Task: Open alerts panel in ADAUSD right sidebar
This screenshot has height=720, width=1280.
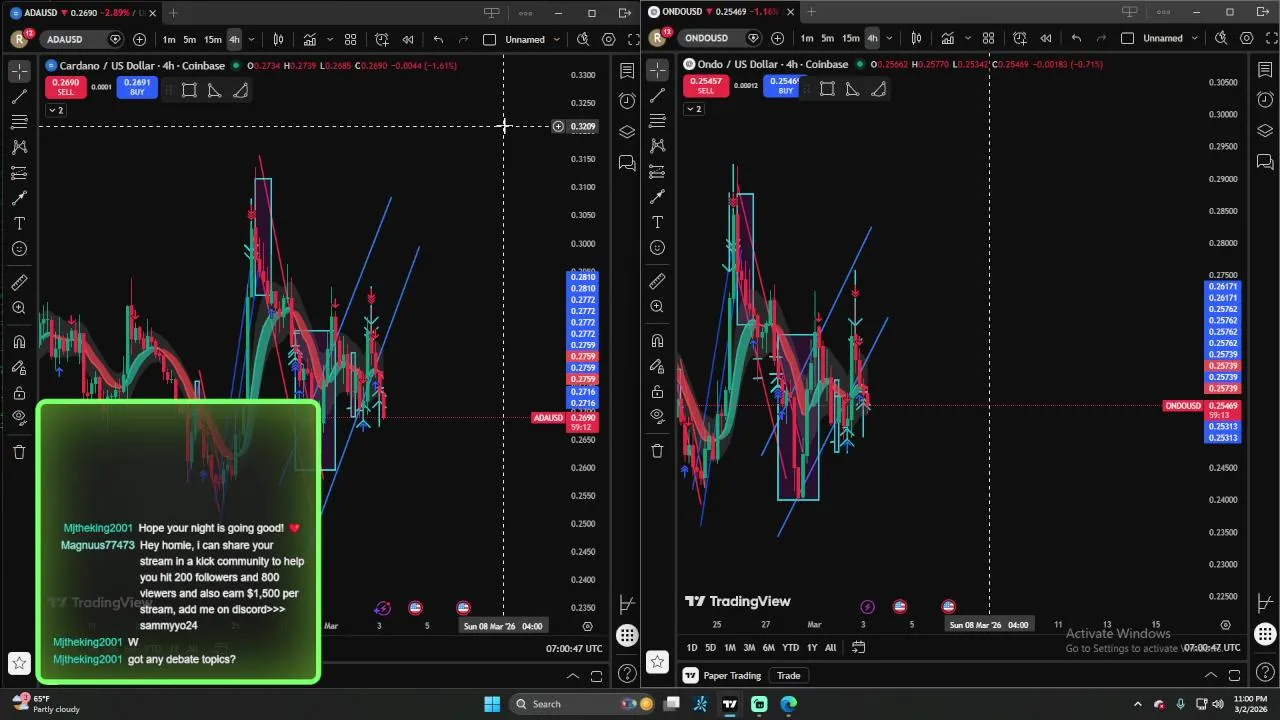Action: 627,101
